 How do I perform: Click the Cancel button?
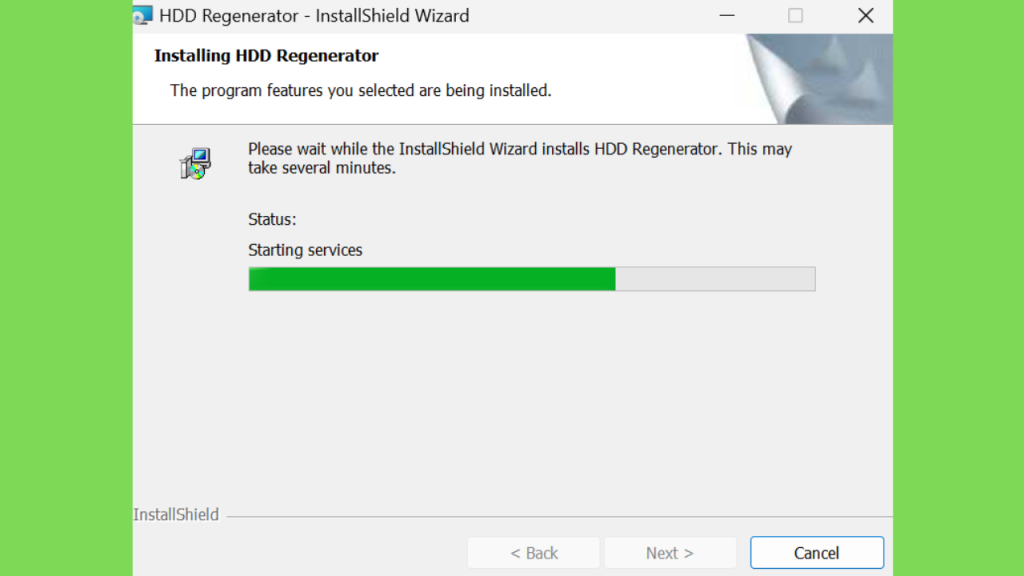816,552
